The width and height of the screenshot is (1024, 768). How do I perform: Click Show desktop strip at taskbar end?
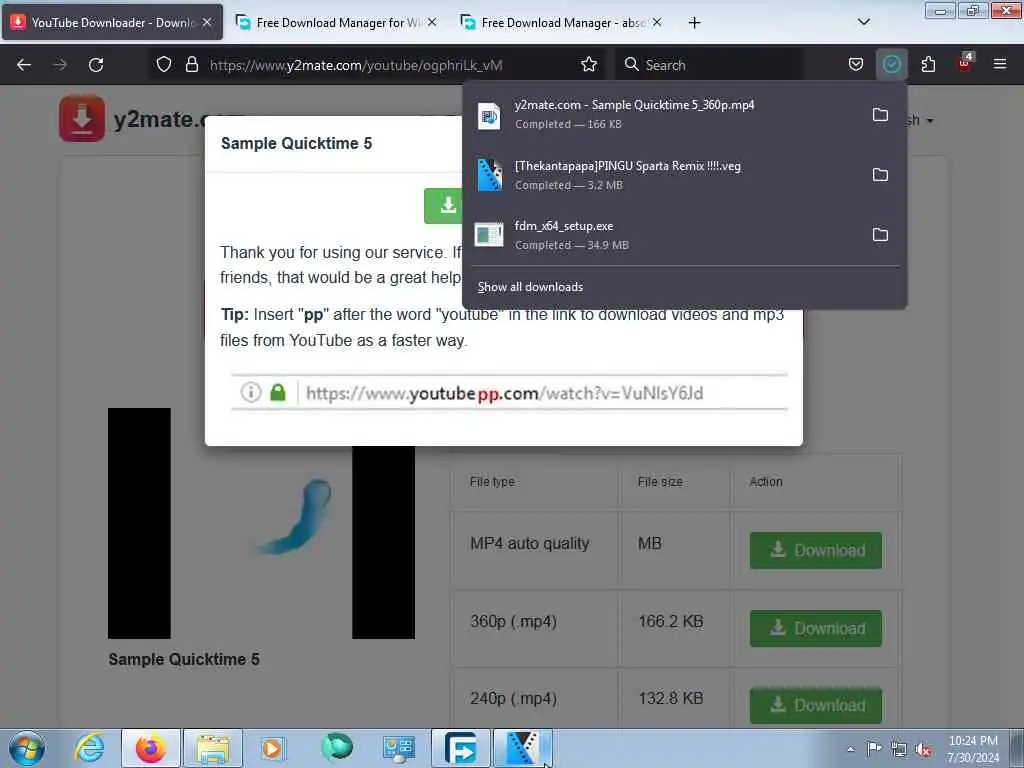1016,749
